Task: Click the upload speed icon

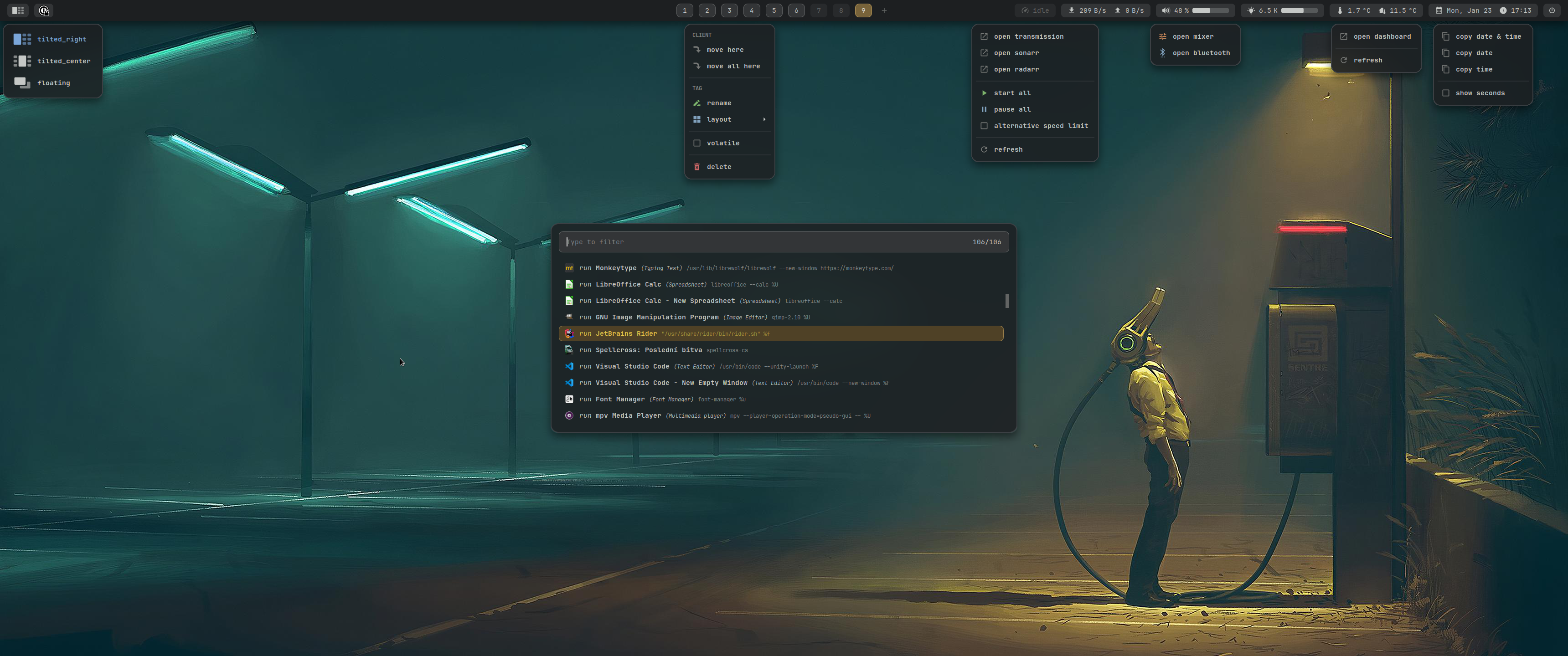Action: pyautogui.click(x=1118, y=10)
